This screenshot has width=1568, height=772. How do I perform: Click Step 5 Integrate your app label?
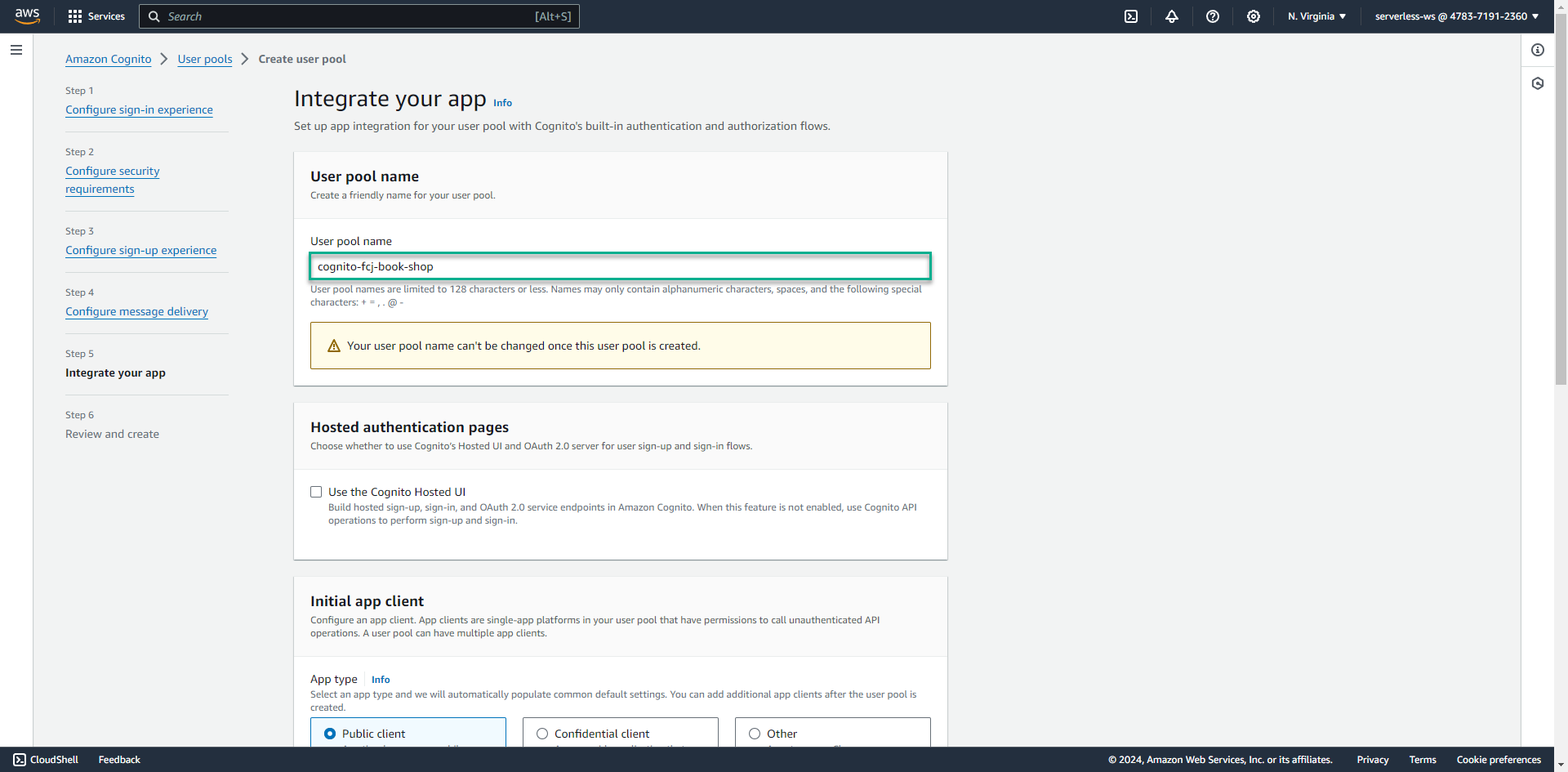point(115,373)
